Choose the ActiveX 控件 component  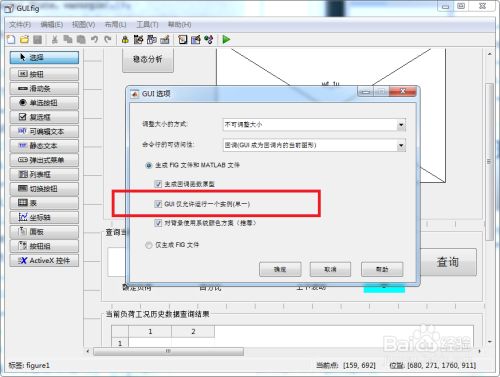coord(44,260)
